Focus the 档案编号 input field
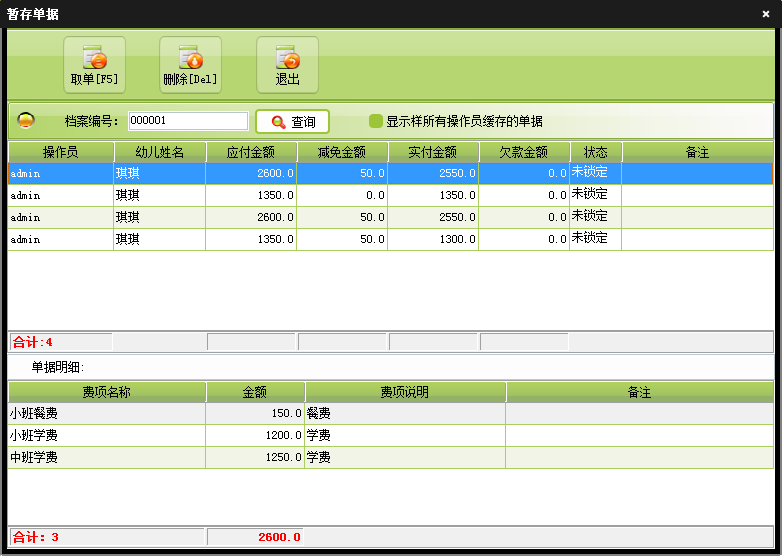Image resolution: width=782 pixels, height=556 pixels. point(188,121)
